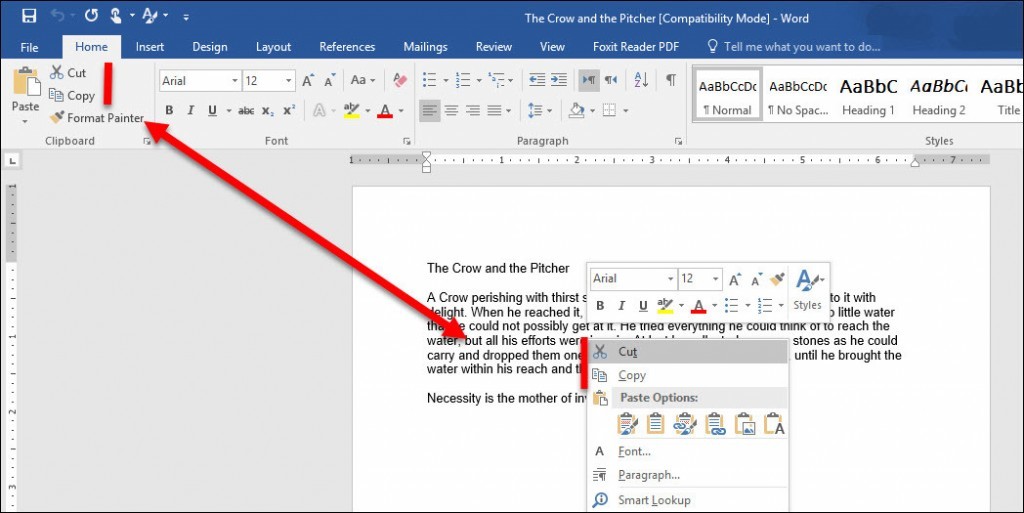Click the Save icon in title bar
This screenshot has height=513, width=1024.
29,16
